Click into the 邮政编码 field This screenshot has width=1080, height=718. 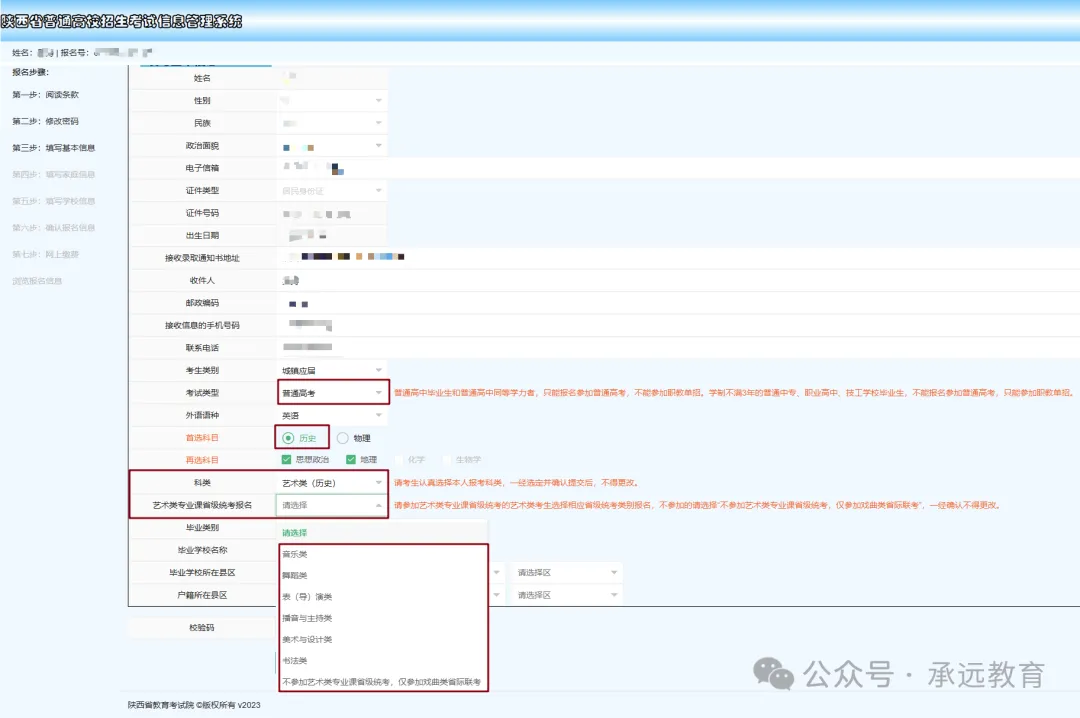[x=678, y=303]
